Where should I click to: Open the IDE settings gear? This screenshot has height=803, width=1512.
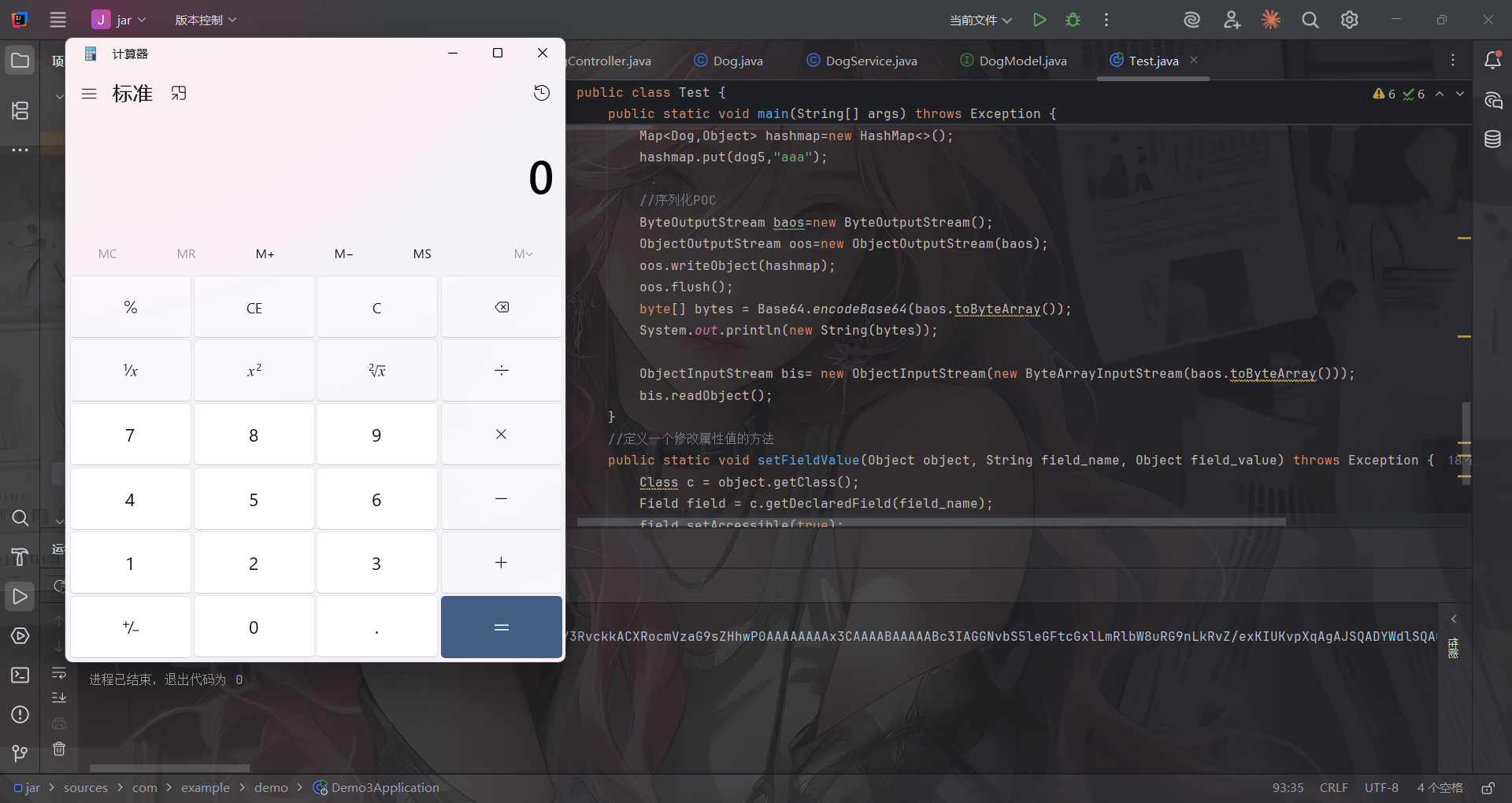click(1349, 20)
